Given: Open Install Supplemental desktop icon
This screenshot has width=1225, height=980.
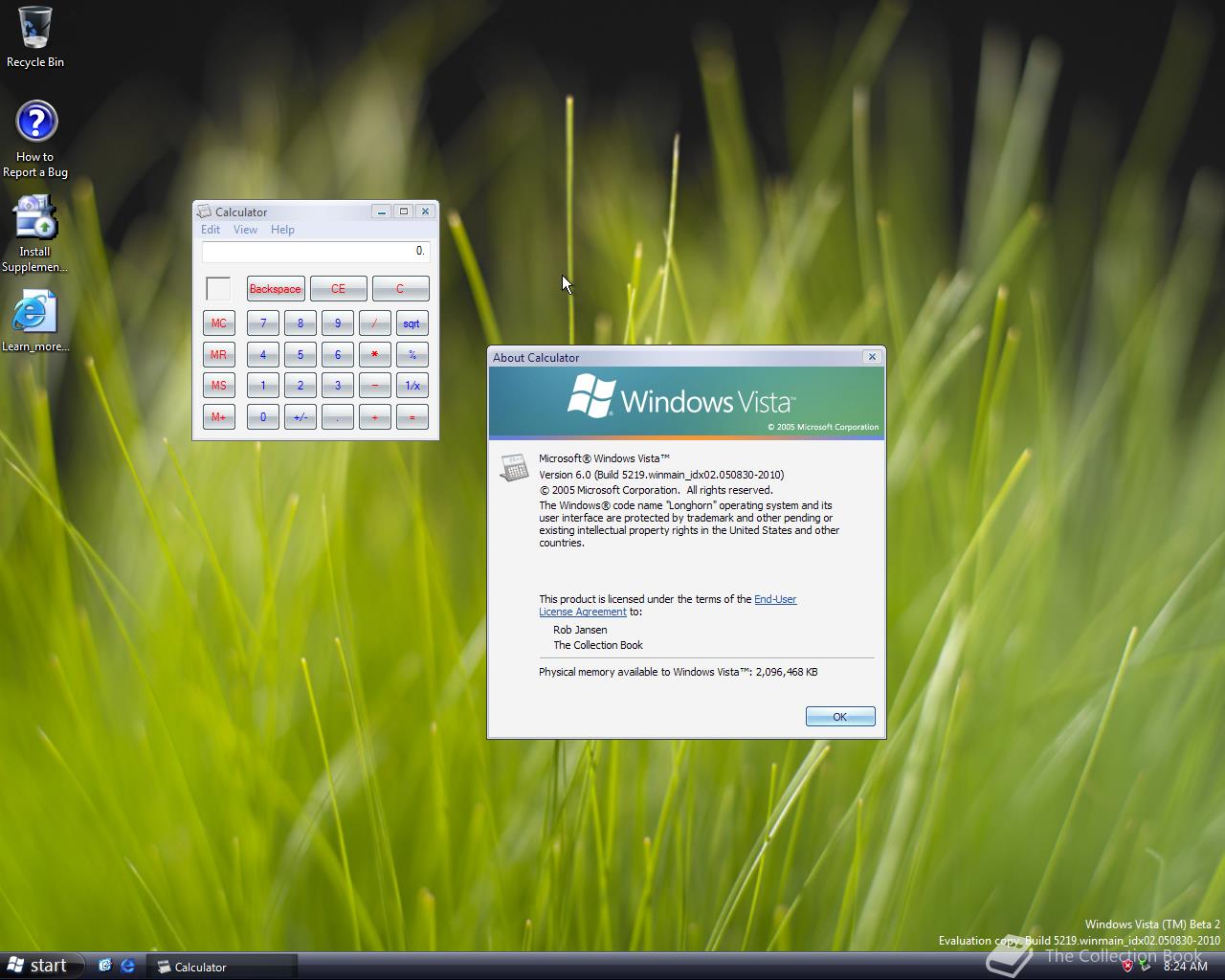Looking at the screenshot, I should point(35,234).
